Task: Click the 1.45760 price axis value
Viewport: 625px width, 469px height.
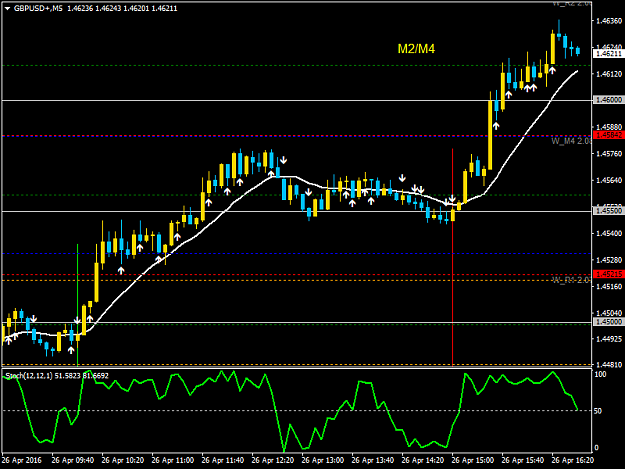Action: point(609,153)
